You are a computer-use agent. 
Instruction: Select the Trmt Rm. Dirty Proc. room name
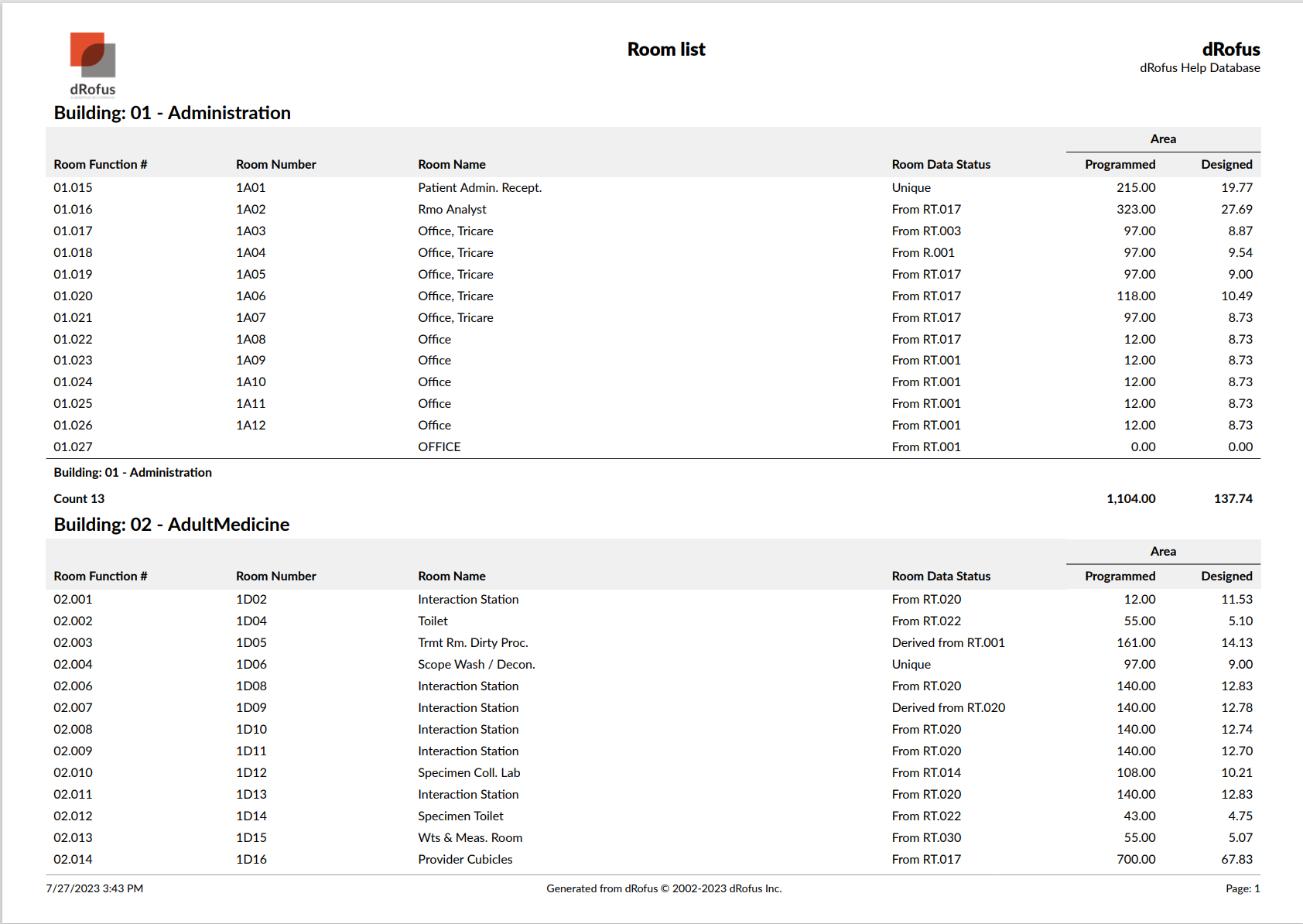click(473, 642)
